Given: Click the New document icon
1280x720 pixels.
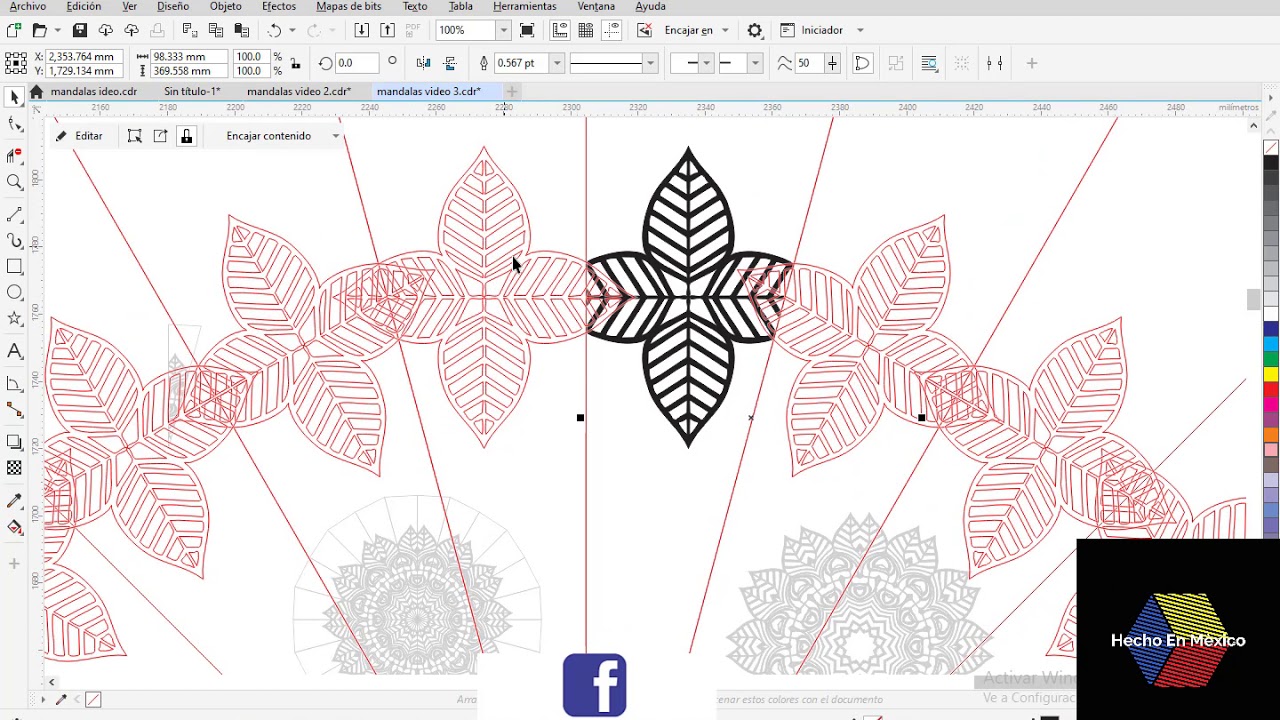Looking at the screenshot, I should pyautogui.click(x=14, y=30).
